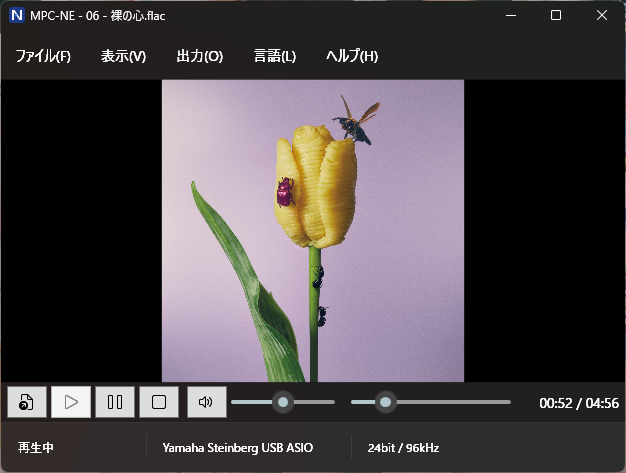The width and height of the screenshot is (626, 473).
Task: Open the 表示(V) menu
Action: [x=123, y=56]
